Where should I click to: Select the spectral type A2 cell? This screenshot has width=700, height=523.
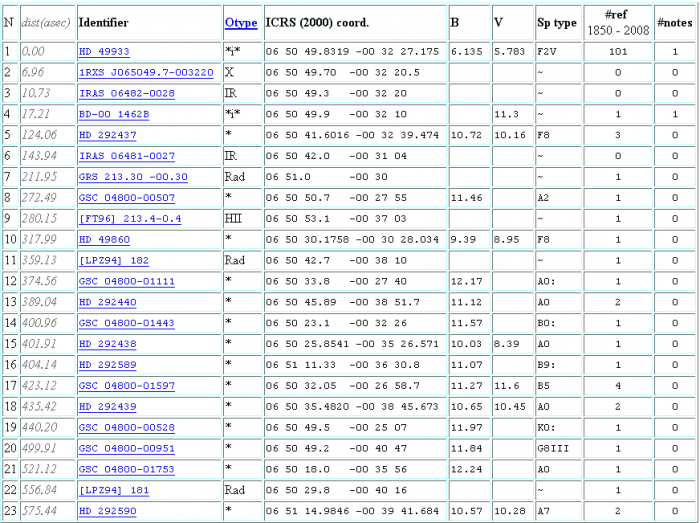pyautogui.click(x=543, y=198)
